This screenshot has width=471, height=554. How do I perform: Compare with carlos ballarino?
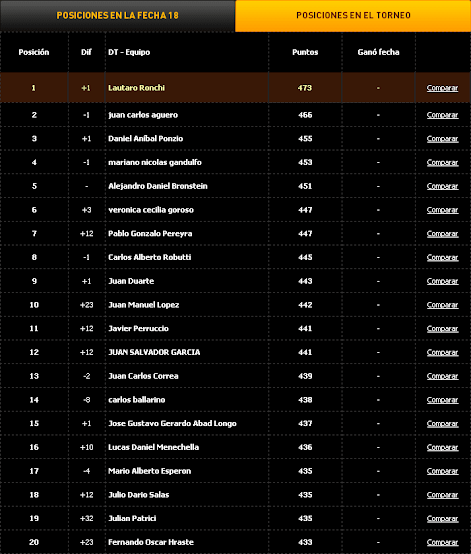442,400
